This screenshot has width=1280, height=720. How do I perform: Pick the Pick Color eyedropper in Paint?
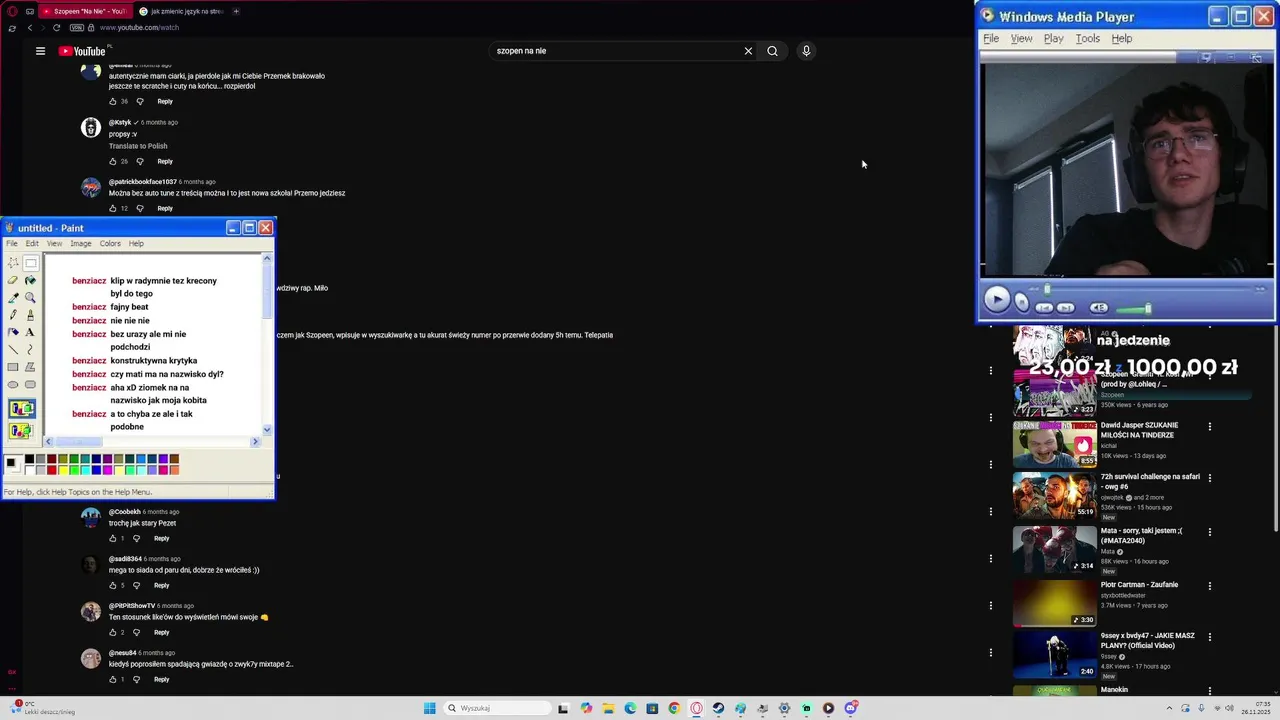[x=13, y=297]
